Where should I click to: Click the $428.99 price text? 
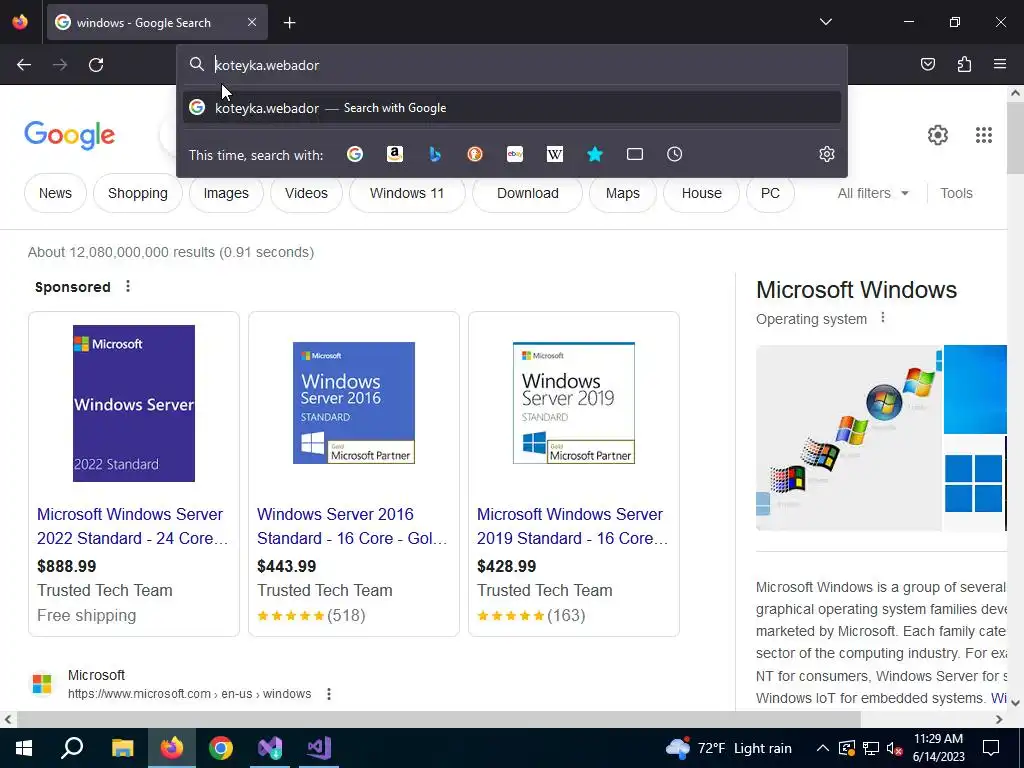click(507, 566)
